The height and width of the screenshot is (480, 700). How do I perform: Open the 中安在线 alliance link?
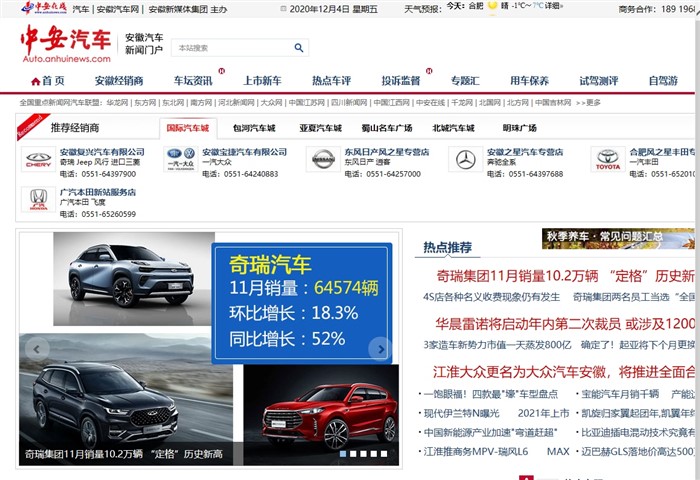coord(430,103)
